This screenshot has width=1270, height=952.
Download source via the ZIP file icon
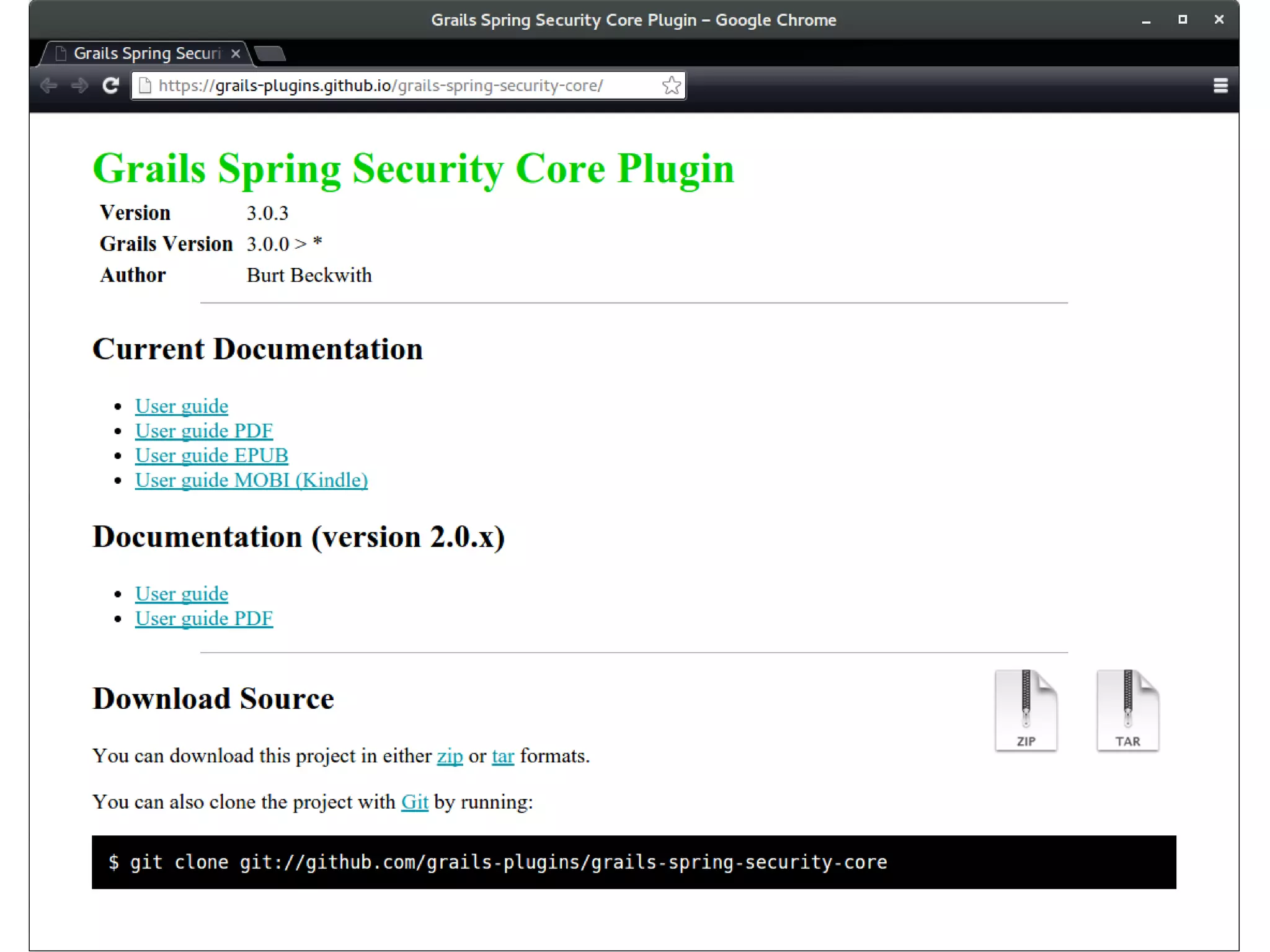[x=1026, y=710]
